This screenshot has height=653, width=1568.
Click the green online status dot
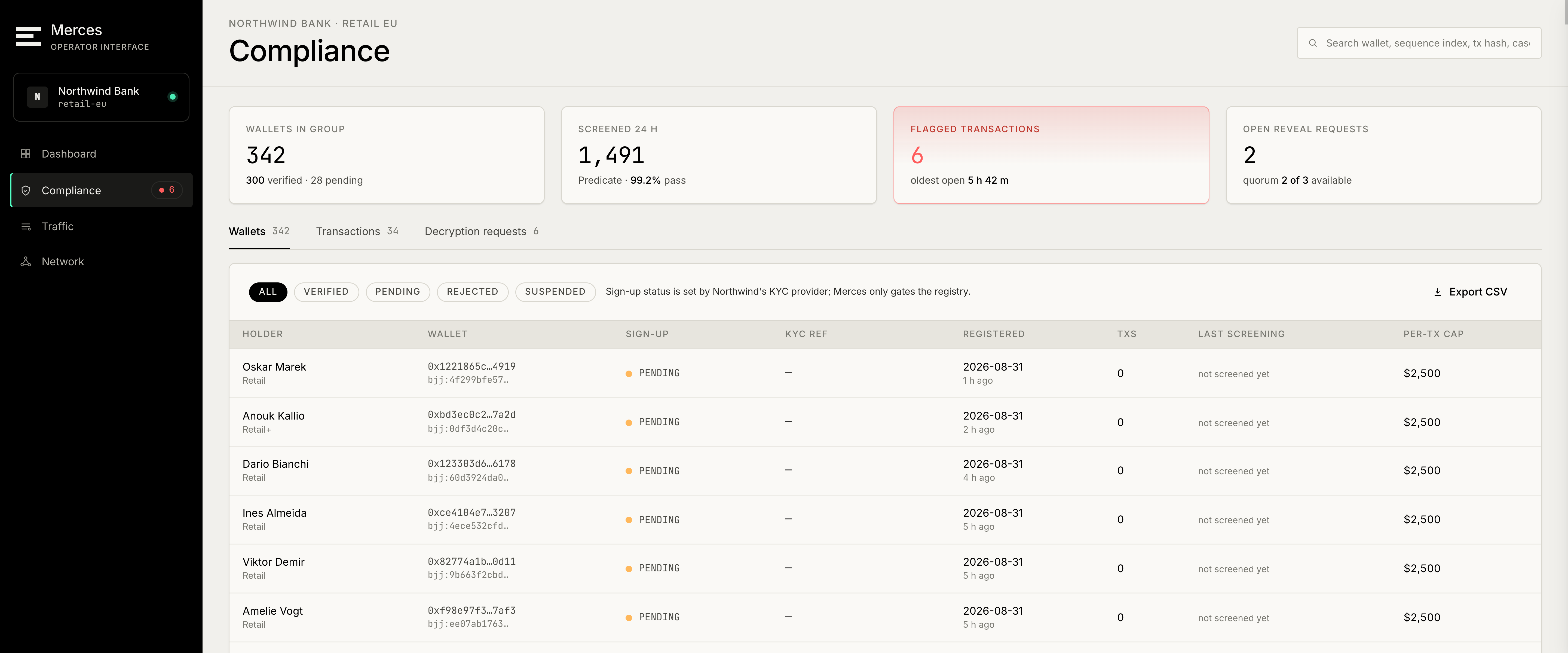point(173,97)
